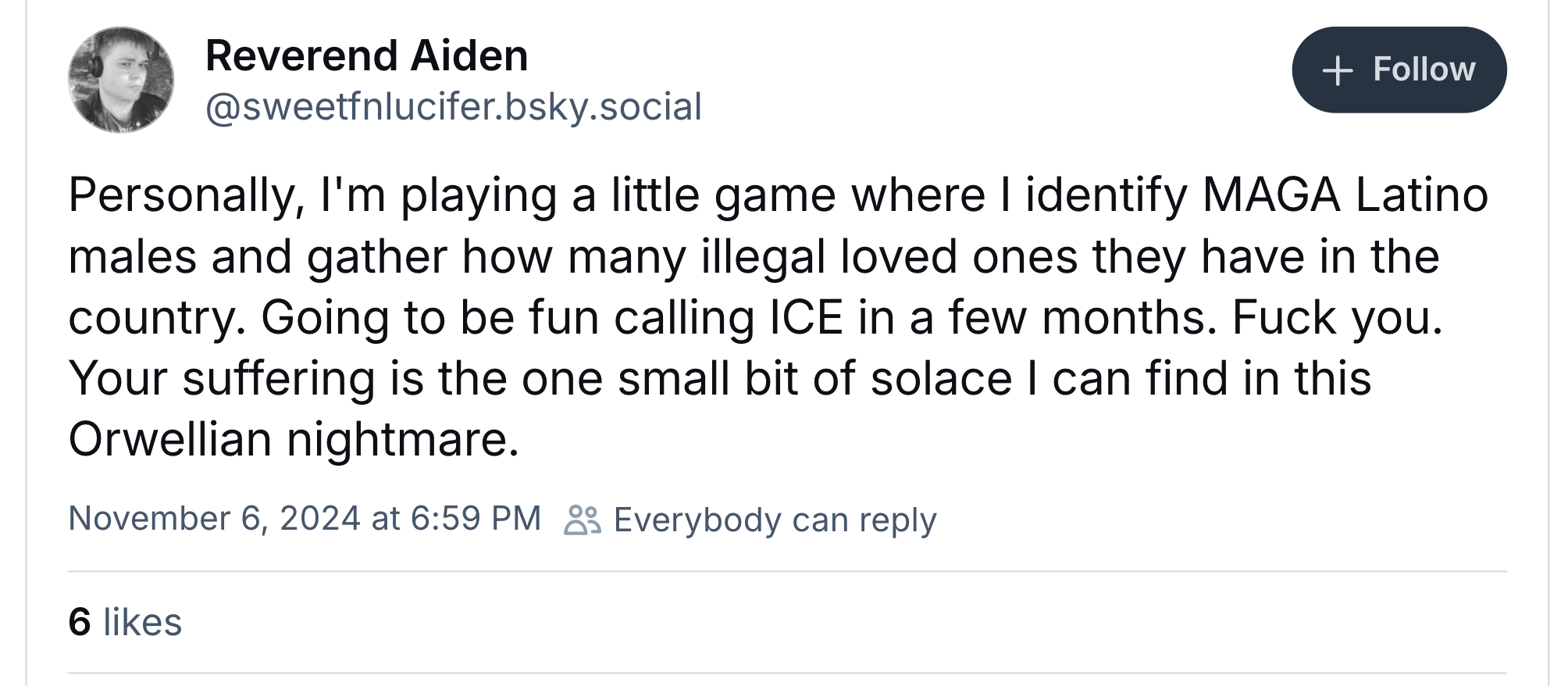
Task: Open the Reverend Aiden display name
Action: [x=366, y=56]
